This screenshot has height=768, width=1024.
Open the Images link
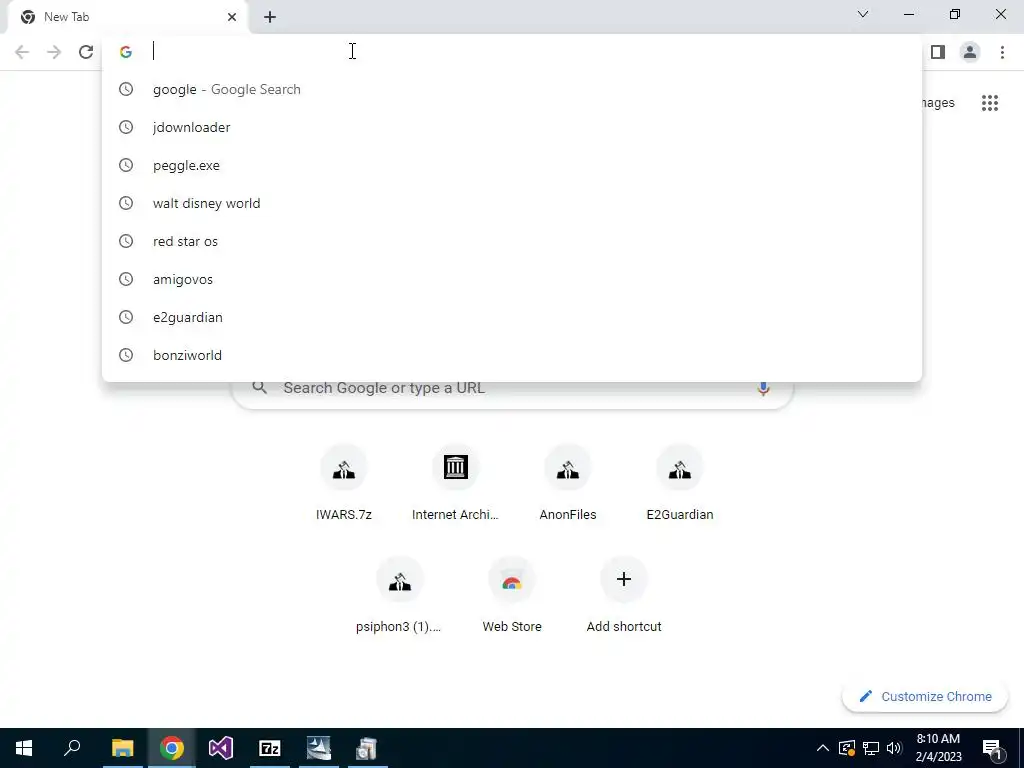[x=938, y=103]
